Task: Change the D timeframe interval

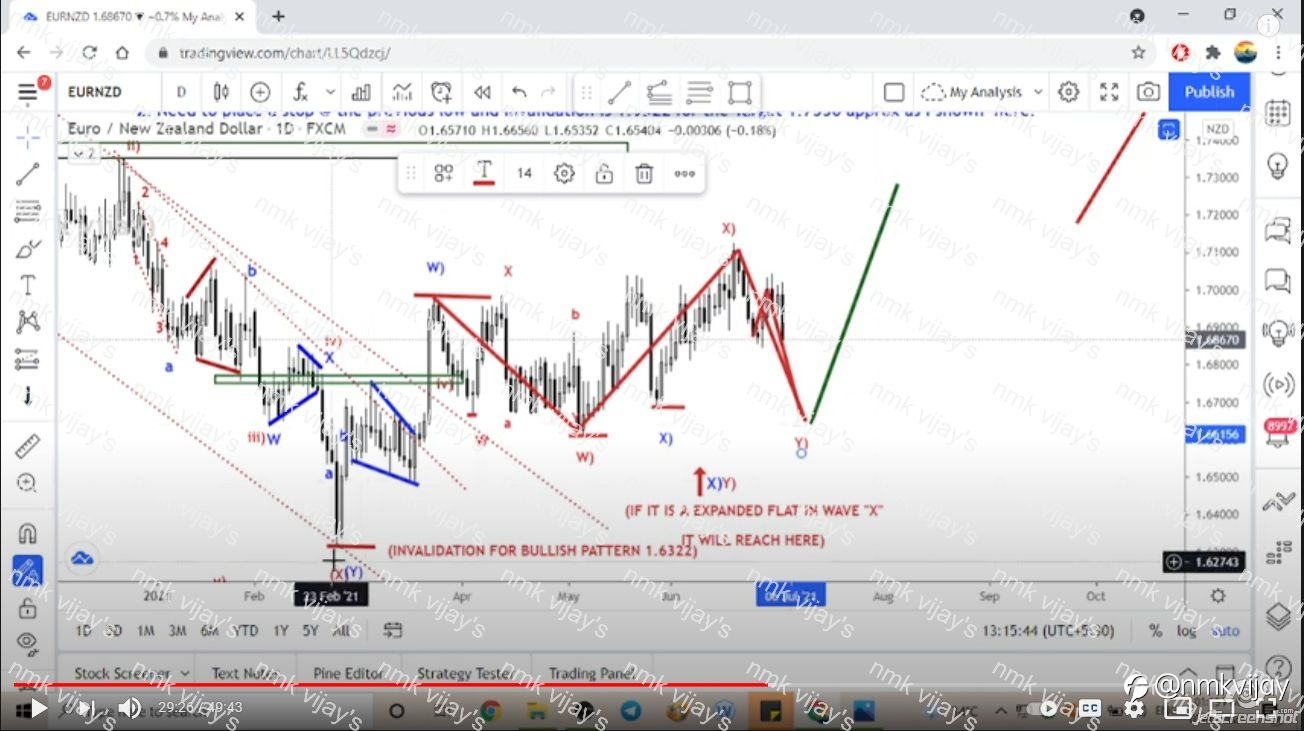Action: (181, 92)
